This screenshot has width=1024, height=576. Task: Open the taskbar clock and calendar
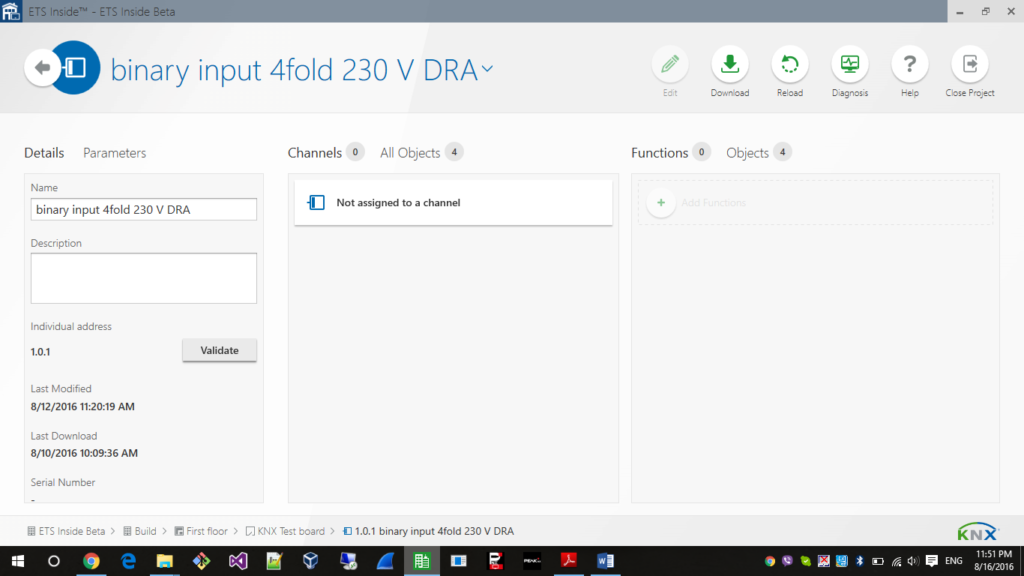coord(993,561)
